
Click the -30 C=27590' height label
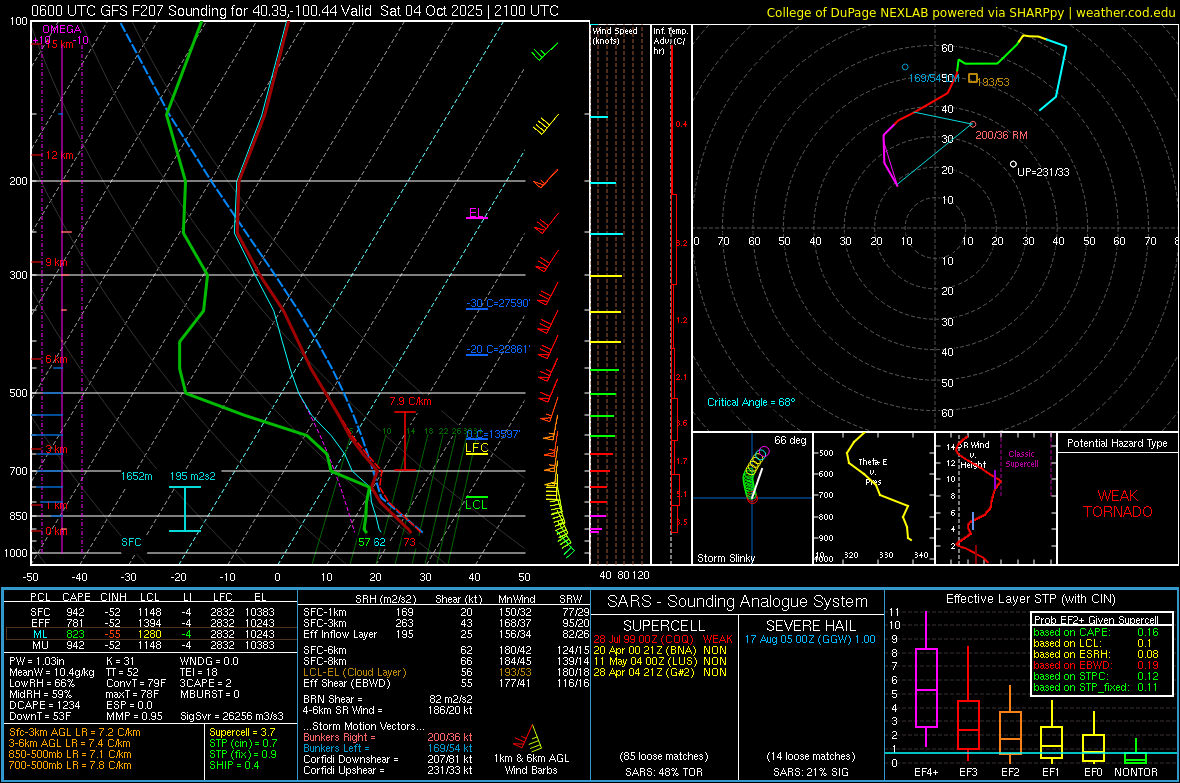498,303
